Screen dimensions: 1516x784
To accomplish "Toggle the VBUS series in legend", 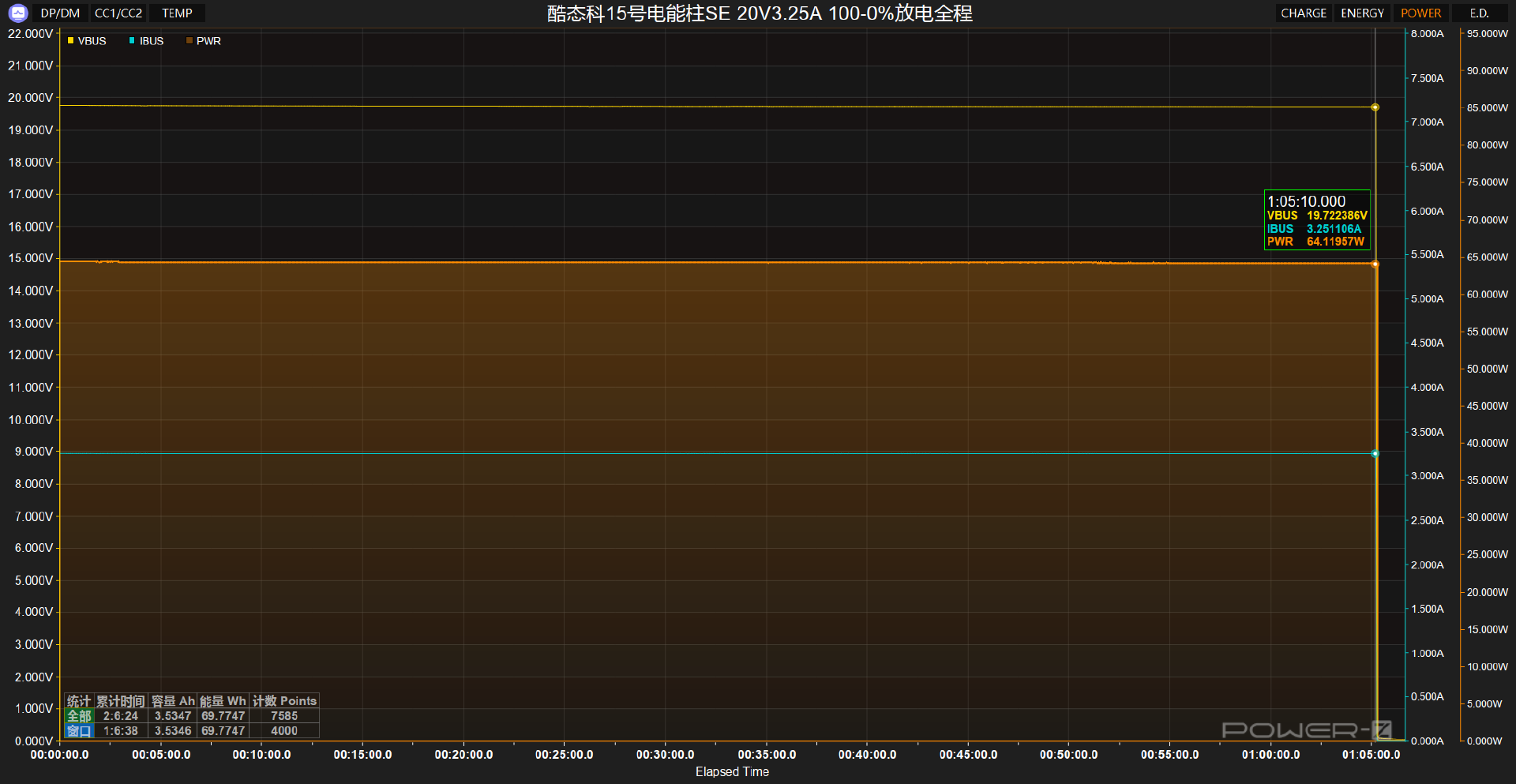I will pos(87,41).
